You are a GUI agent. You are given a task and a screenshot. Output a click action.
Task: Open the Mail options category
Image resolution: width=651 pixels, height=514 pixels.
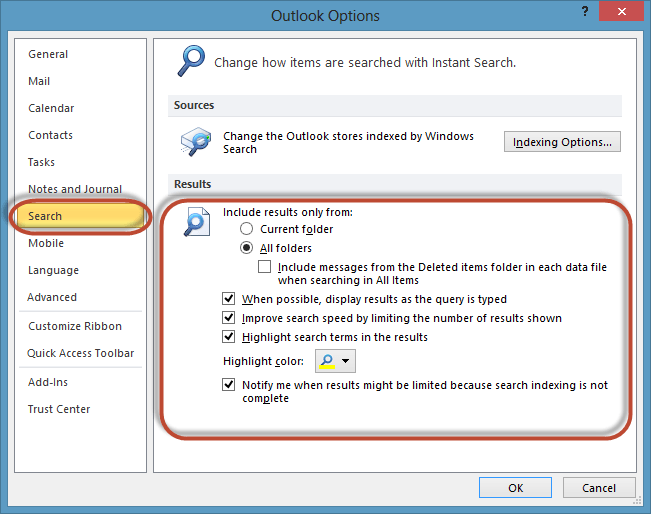tap(39, 81)
